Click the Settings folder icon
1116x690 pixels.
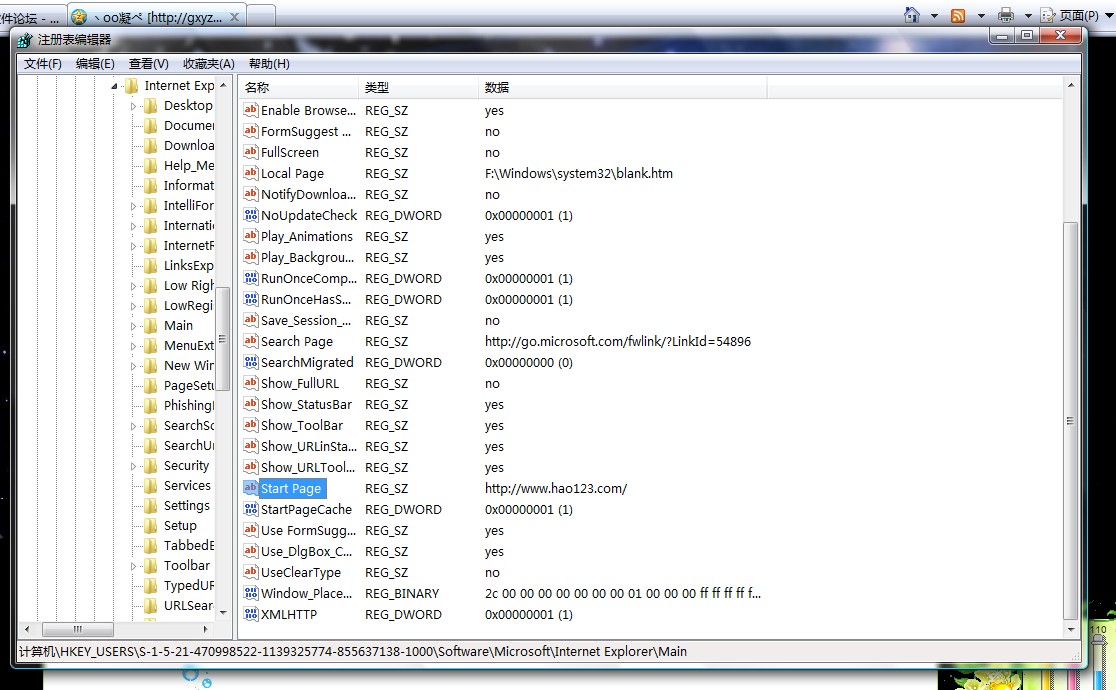(150, 506)
